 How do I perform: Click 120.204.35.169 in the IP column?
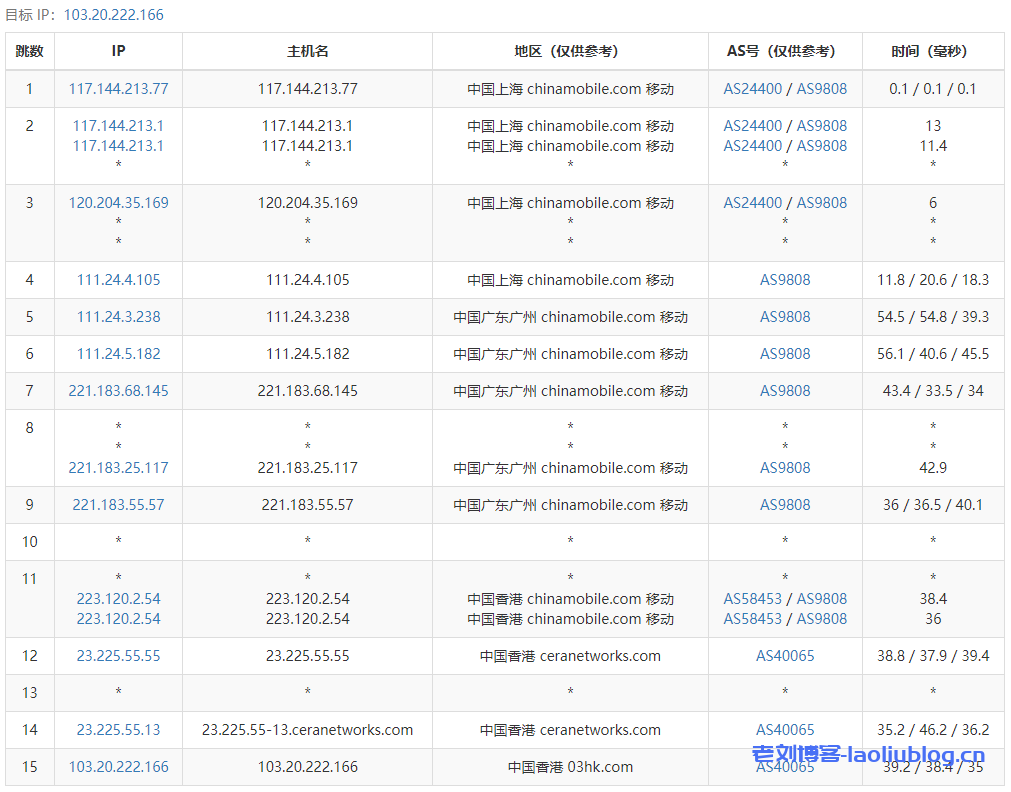coord(118,203)
